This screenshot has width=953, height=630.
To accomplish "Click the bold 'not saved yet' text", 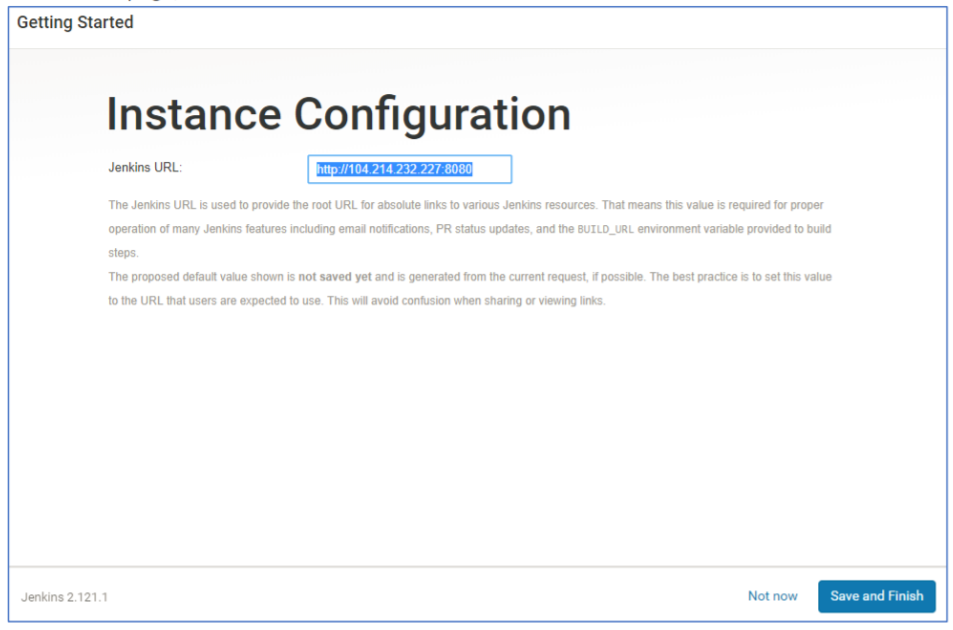I will coord(335,277).
